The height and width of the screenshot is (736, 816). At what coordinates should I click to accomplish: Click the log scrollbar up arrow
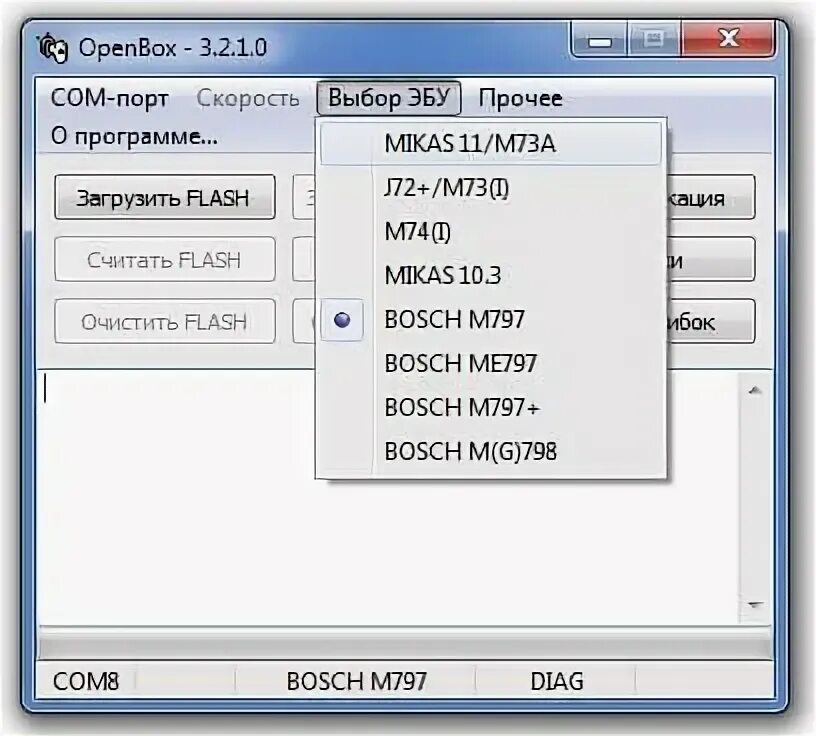click(x=755, y=390)
